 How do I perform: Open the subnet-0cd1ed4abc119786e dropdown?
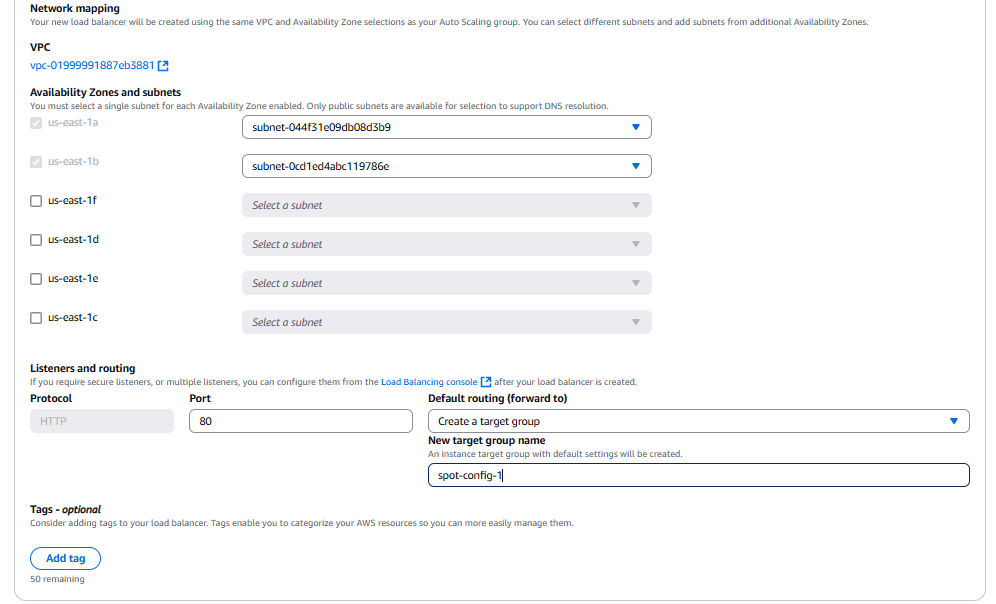(x=446, y=166)
